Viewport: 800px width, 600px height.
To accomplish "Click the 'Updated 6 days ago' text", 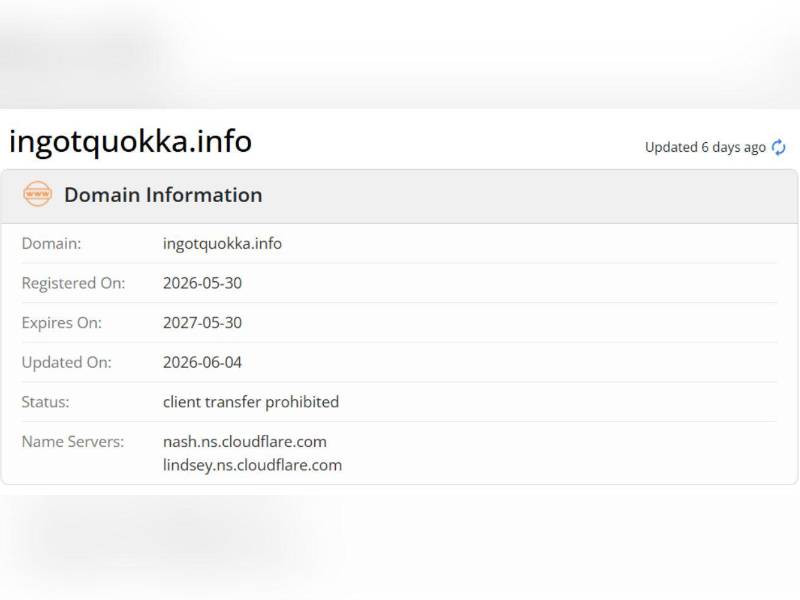I will (x=705, y=147).
